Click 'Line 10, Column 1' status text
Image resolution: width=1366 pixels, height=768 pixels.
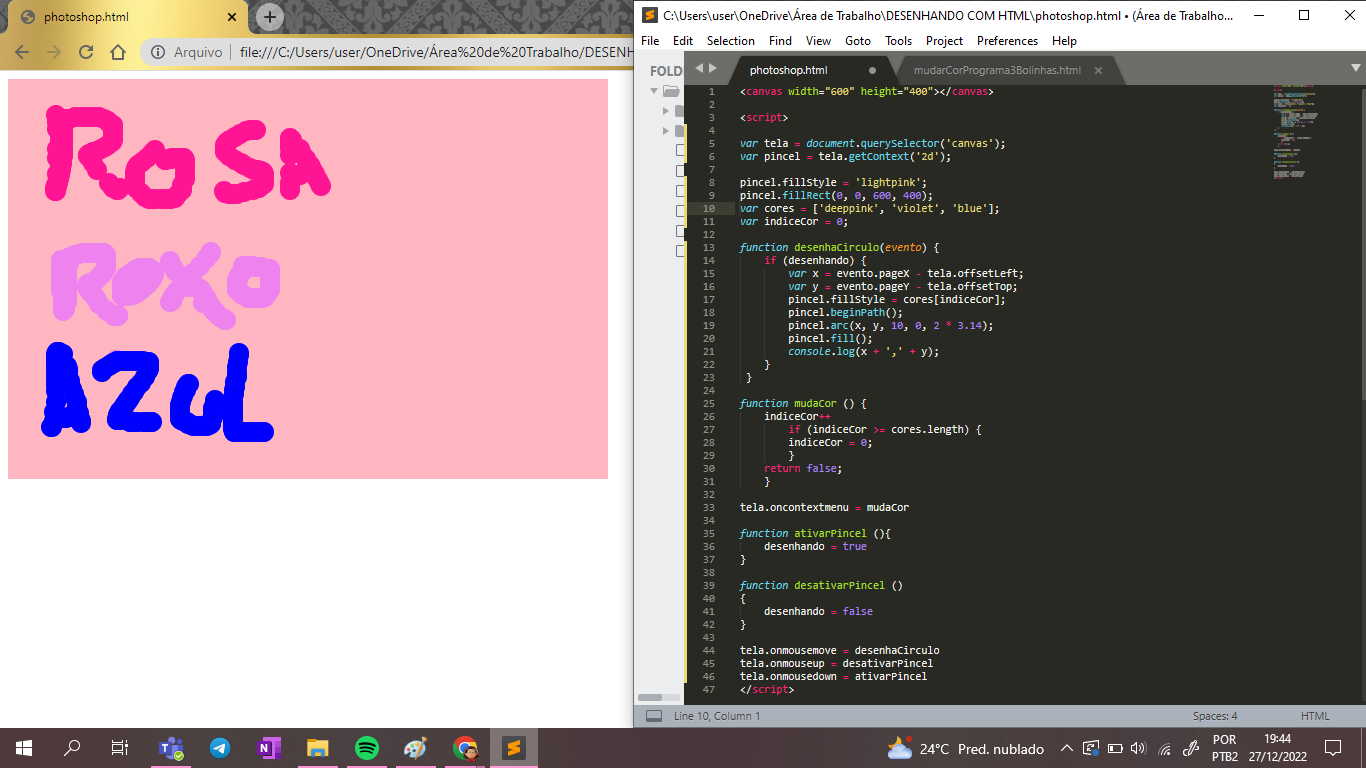tap(717, 716)
